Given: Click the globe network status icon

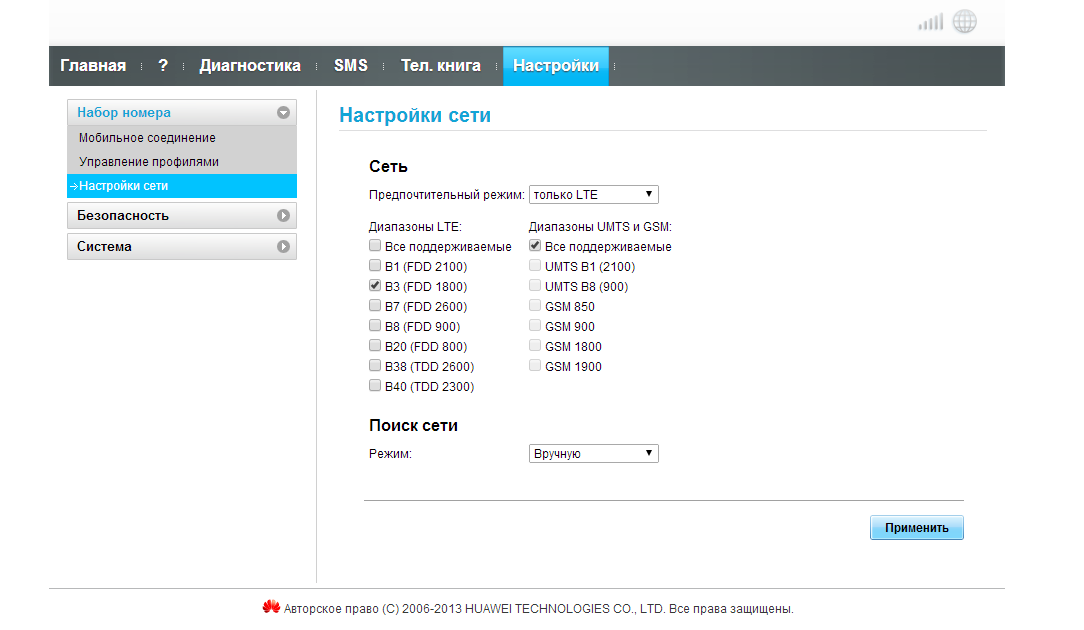Looking at the screenshot, I should tap(964, 22).
